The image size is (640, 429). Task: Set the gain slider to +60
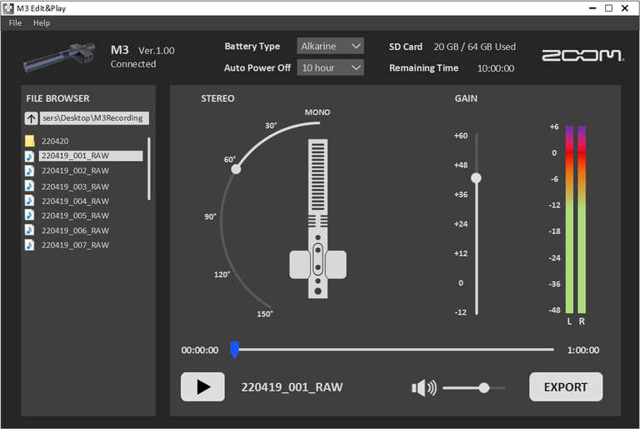click(x=476, y=136)
